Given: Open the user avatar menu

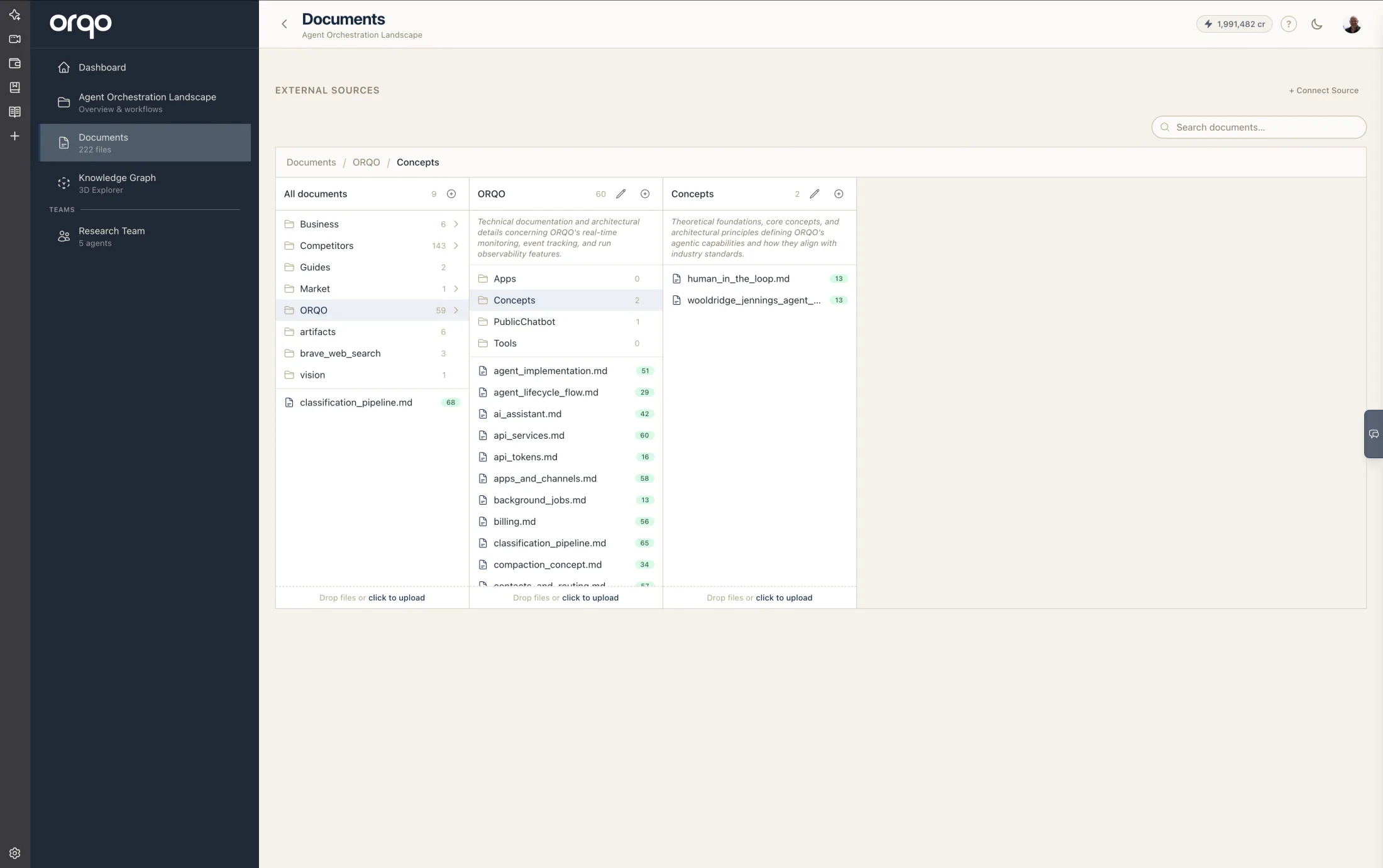Looking at the screenshot, I should (x=1352, y=24).
